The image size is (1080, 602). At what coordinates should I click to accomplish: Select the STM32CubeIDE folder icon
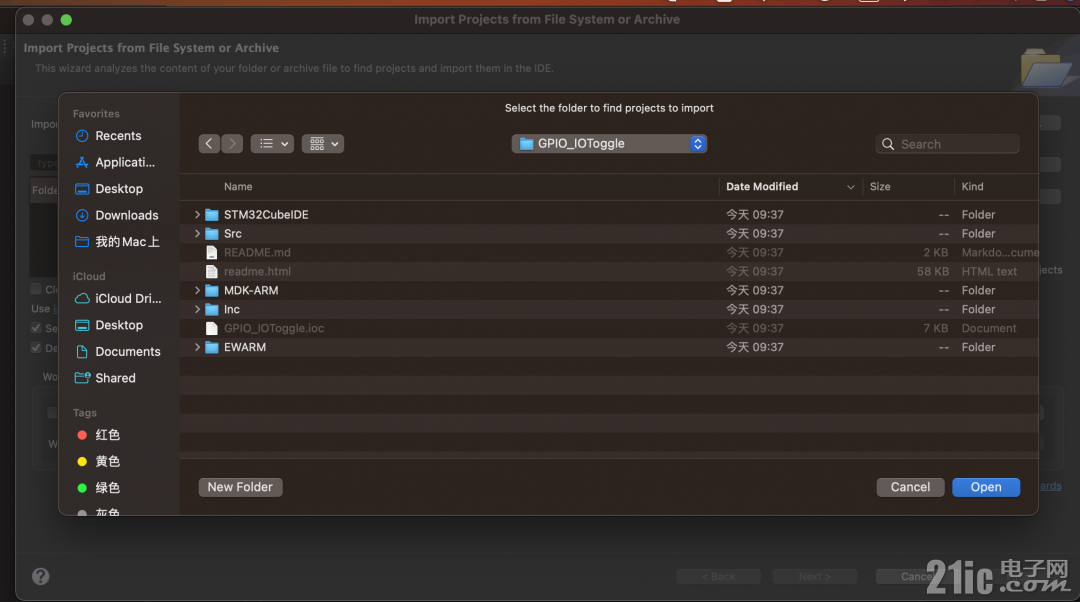pyautogui.click(x=212, y=215)
